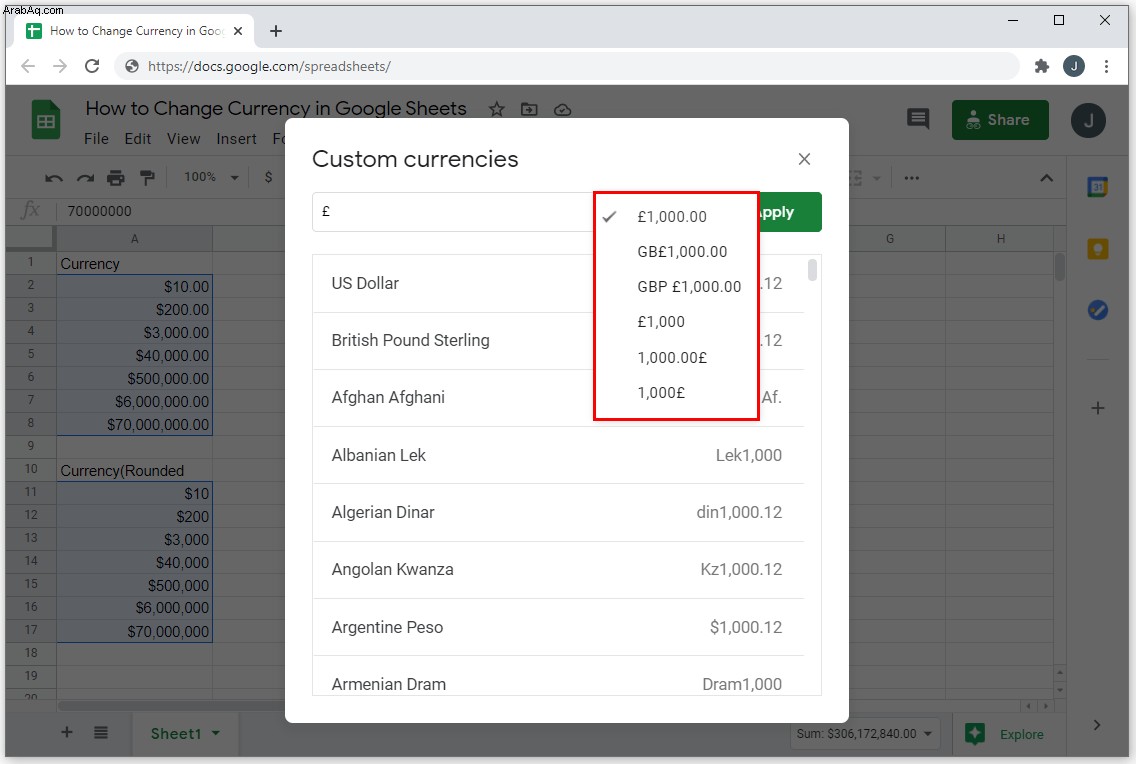Click the Explore button
1136x764 pixels.
[x=1008, y=734]
